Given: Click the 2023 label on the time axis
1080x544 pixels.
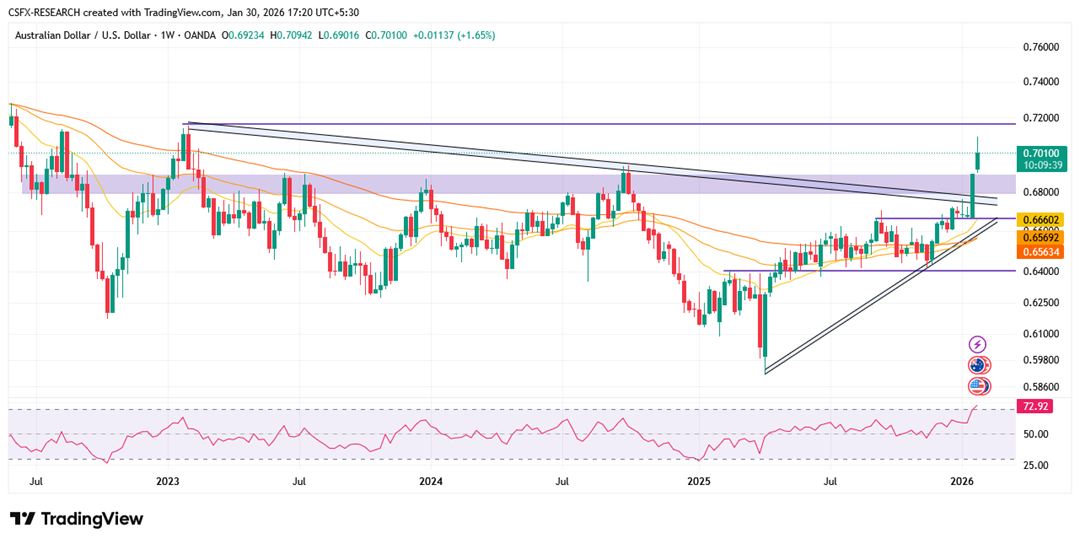Looking at the screenshot, I should 167,481.
